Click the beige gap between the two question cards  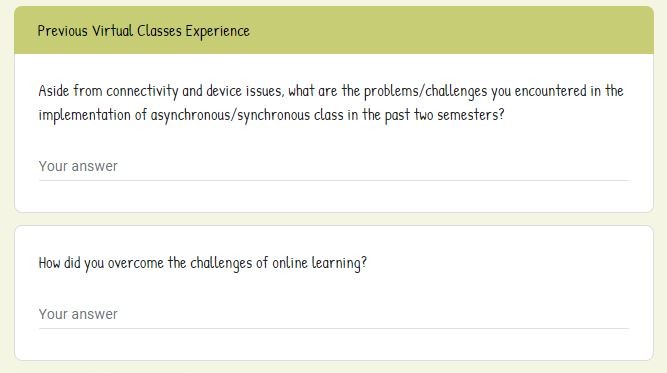[334, 219]
